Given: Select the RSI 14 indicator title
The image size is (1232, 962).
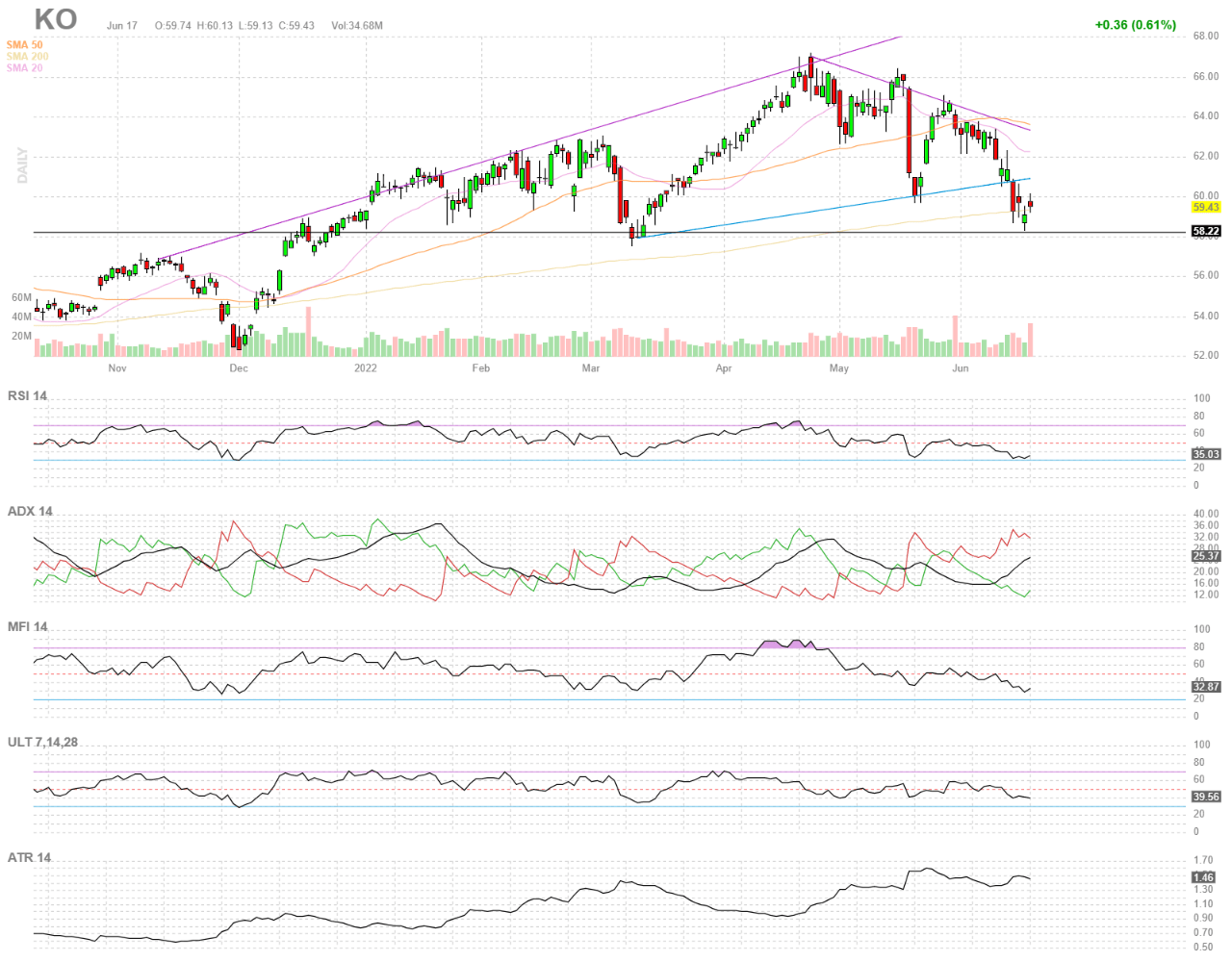Looking at the screenshot, I should coord(27,396).
